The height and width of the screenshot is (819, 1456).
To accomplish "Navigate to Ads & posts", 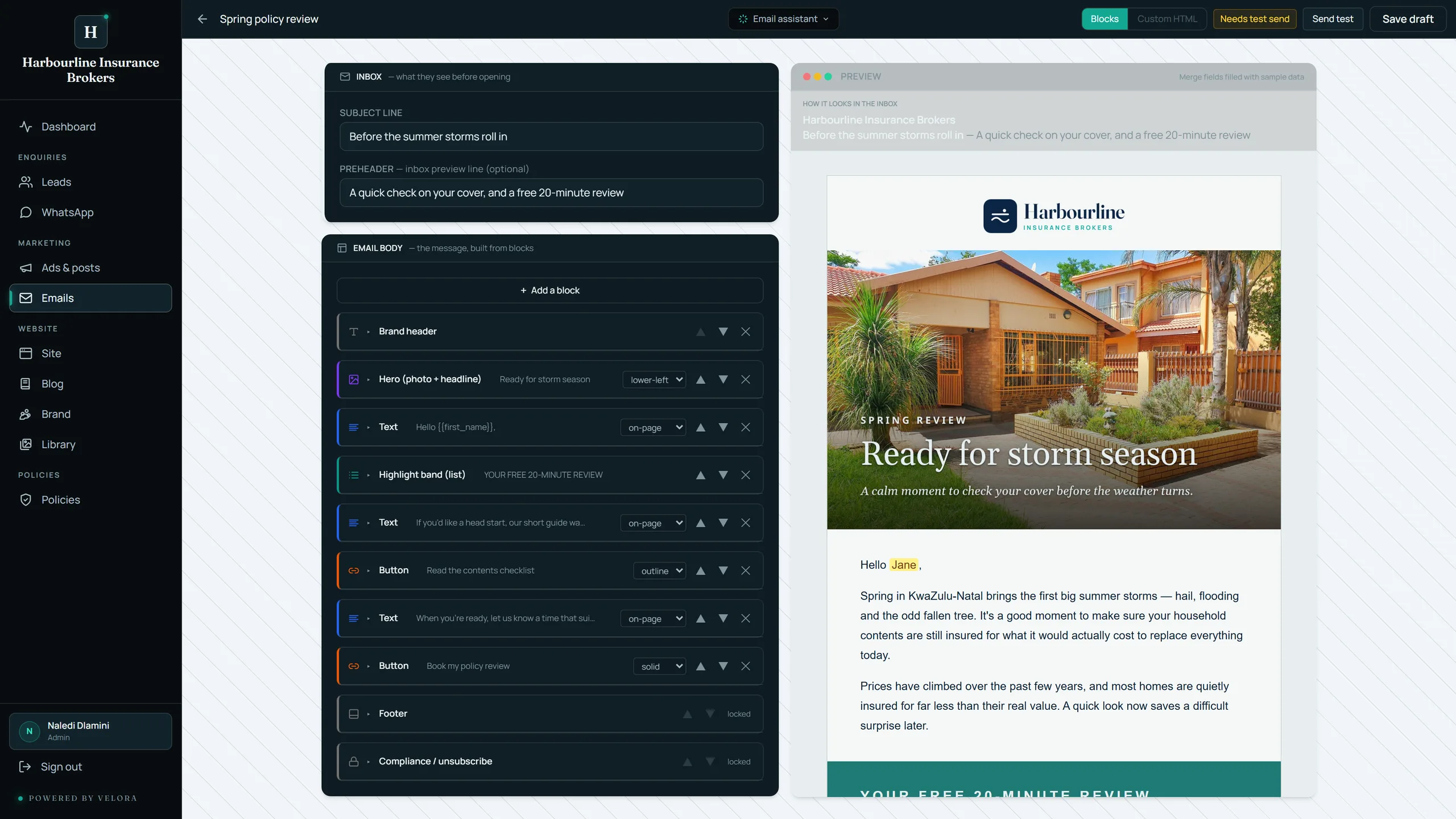I will point(90,268).
